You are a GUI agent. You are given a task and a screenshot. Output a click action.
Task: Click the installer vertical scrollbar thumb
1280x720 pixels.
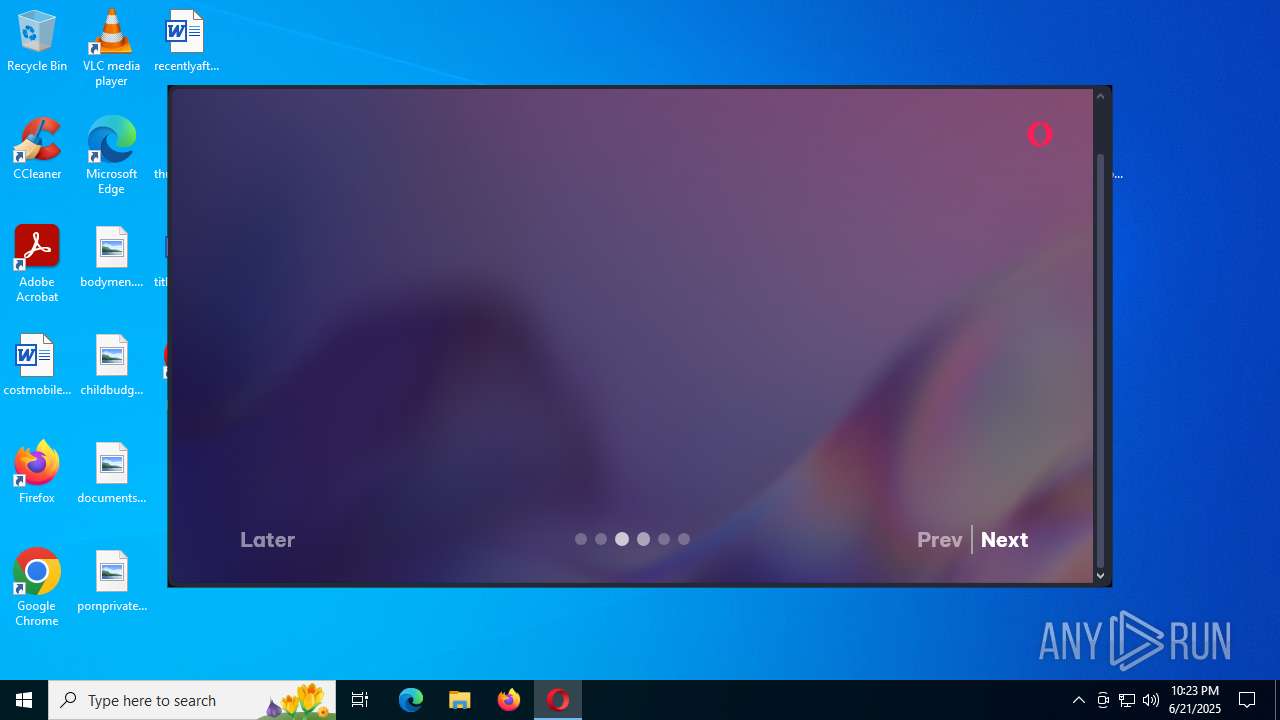coord(1100,360)
